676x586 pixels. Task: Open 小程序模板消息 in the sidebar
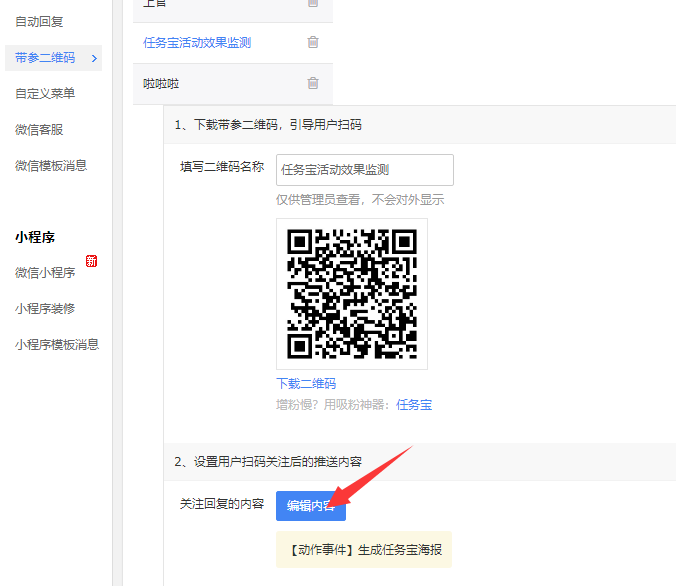coord(57,345)
